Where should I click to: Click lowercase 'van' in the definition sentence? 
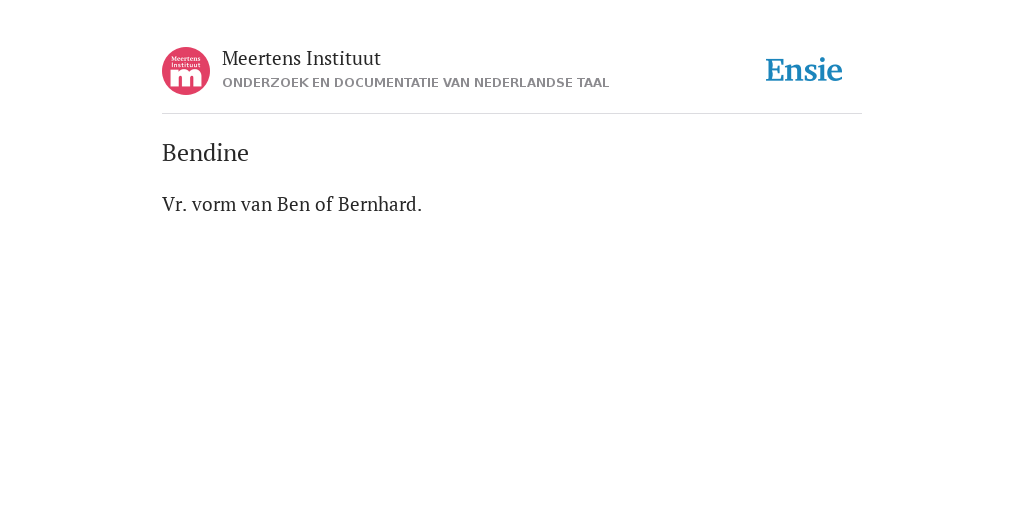pos(257,205)
